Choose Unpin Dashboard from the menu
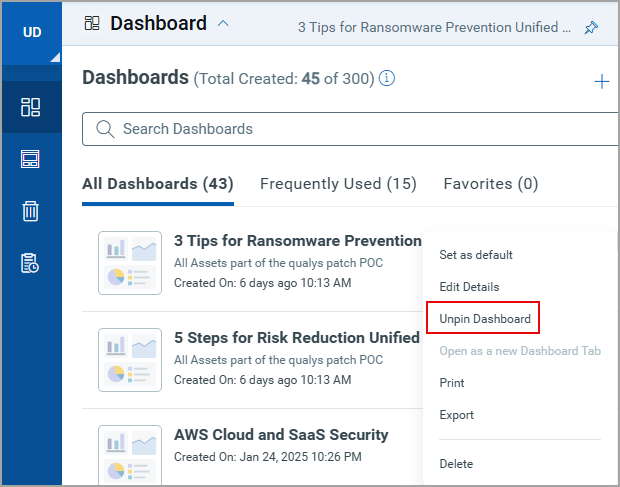 click(x=485, y=319)
